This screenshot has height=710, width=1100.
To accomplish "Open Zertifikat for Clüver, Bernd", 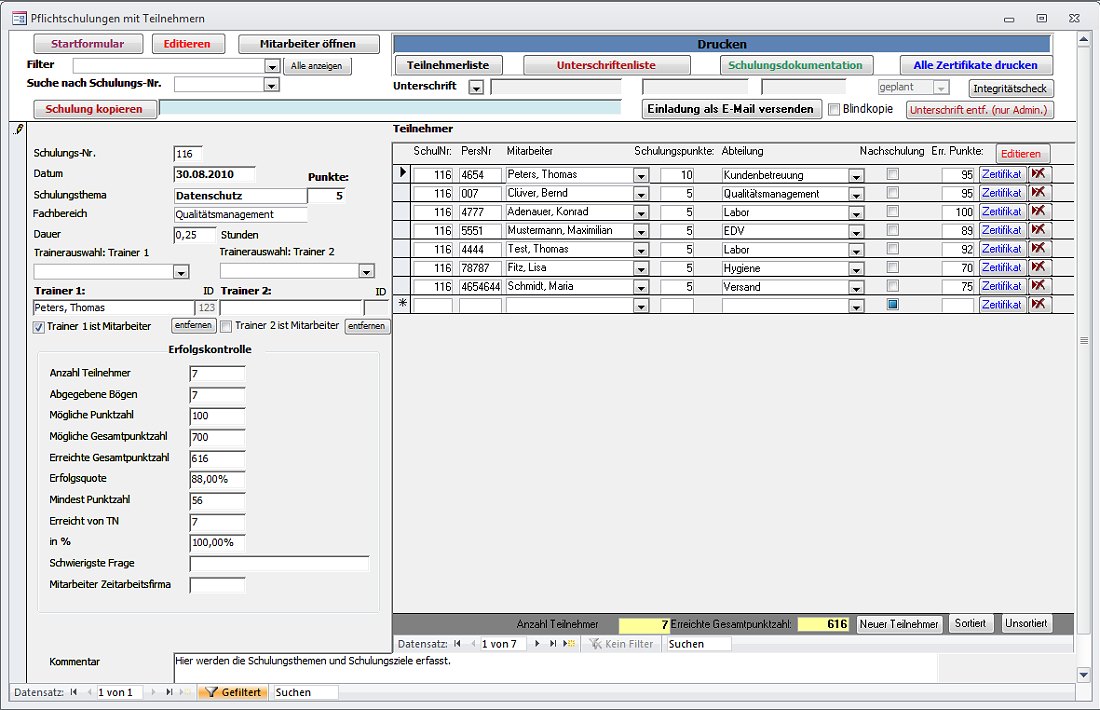I will (1001, 193).
